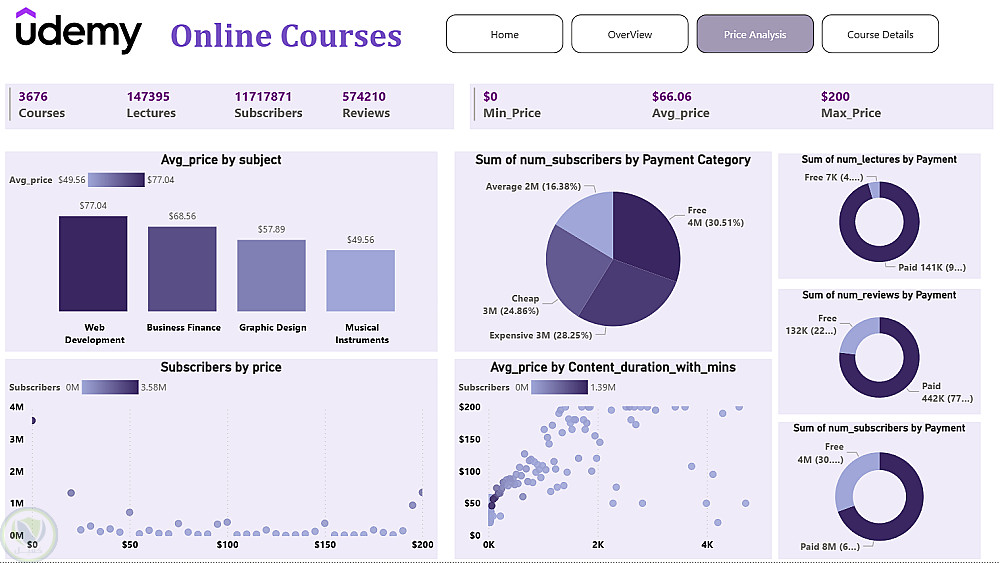Click Sum of num_subscribers by Payment Category title
1000x563 pixels.
coord(613,160)
